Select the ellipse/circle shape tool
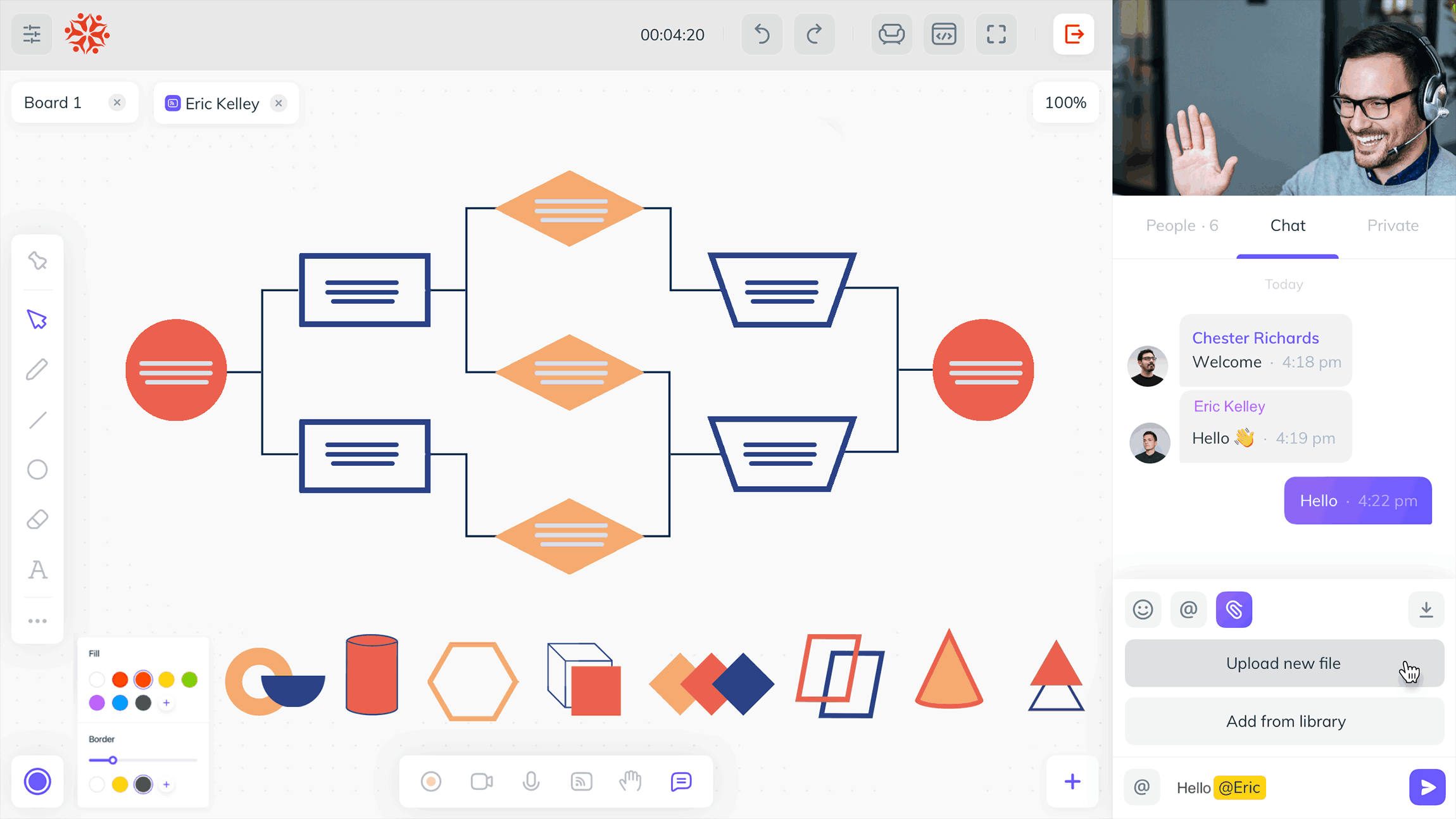 click(x=37, y=470)
